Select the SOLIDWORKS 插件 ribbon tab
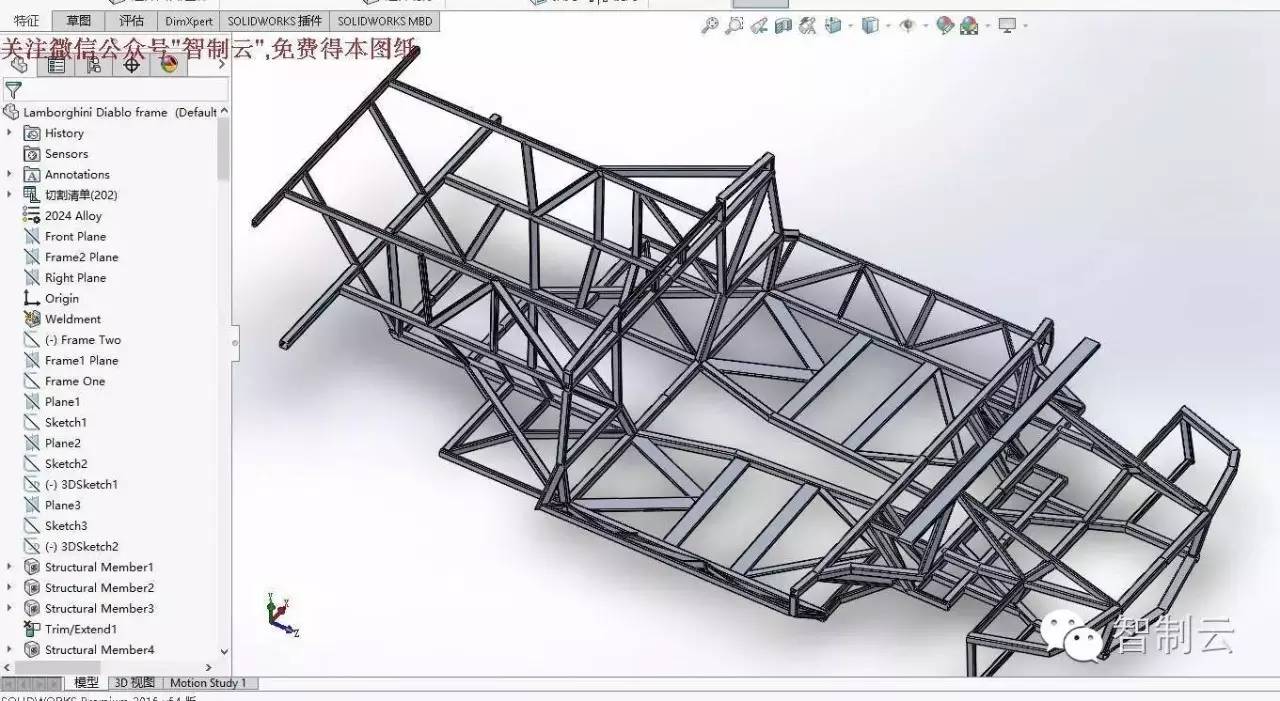 pos(275,21)
